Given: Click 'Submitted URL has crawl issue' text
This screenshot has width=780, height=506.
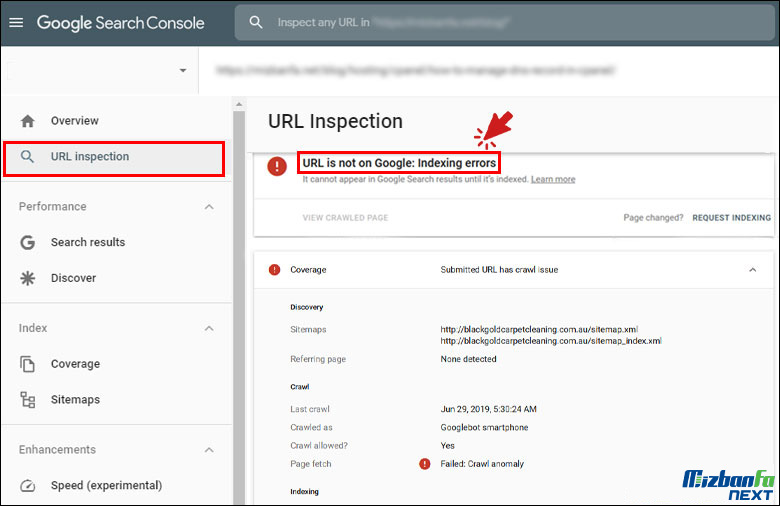Looking at the screenshot, I should 499,270.
